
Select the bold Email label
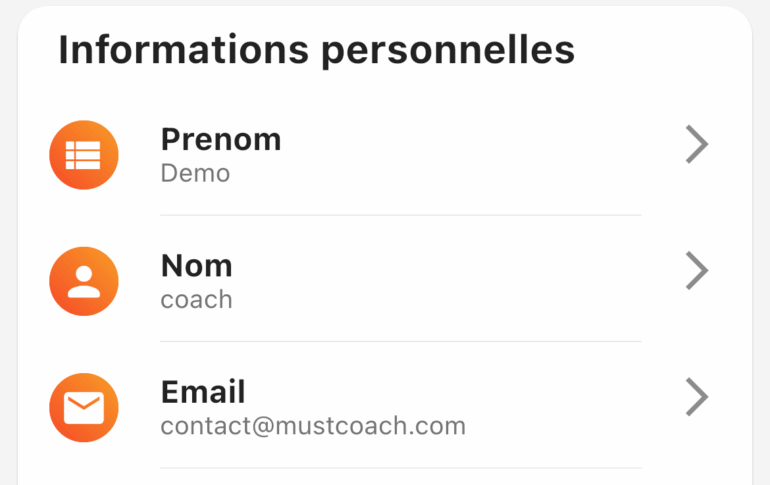203,392
